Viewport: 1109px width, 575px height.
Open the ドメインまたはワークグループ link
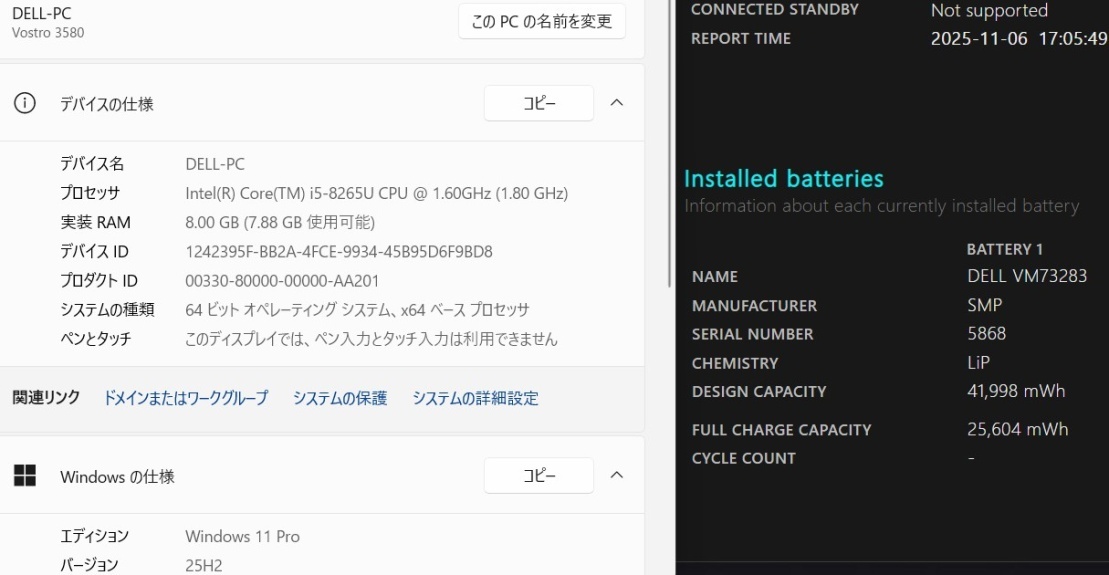click(186, 398)
